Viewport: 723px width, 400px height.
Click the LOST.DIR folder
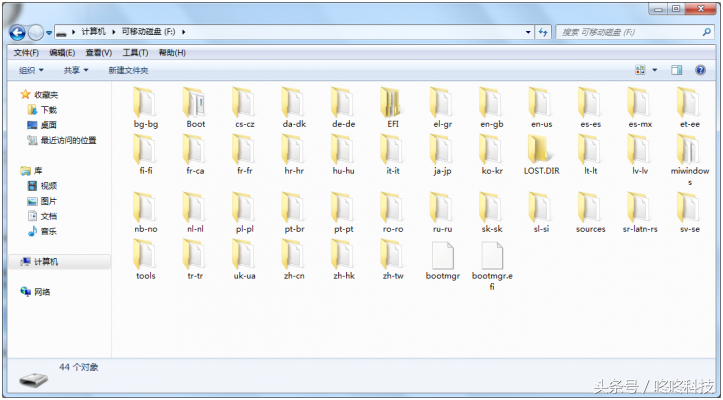click(541, 154)
